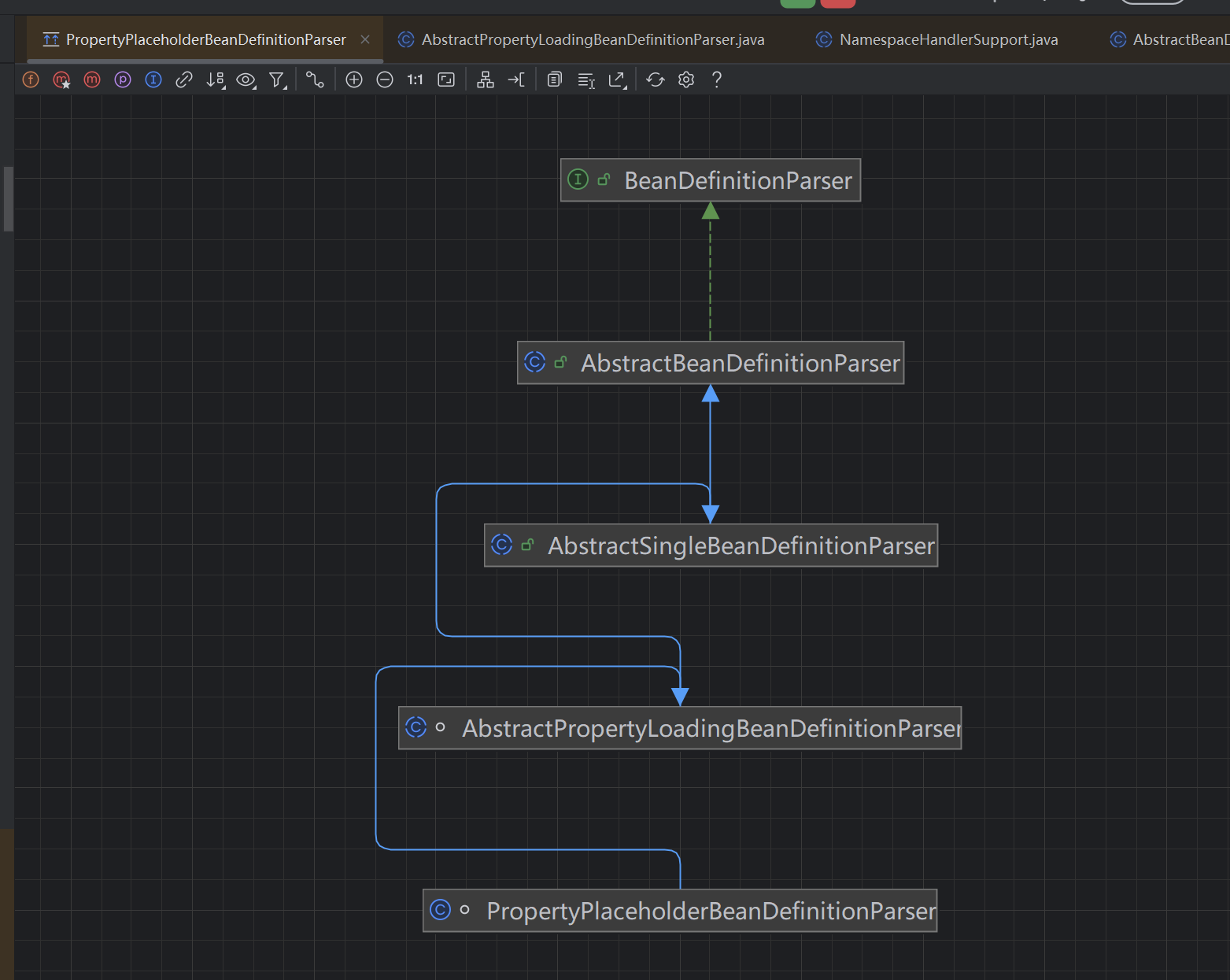Screen dimensions: 1230x980
Task: Click the left gutter scrollbar thumb
Action: pyautogui.click(x=9, y=199)
